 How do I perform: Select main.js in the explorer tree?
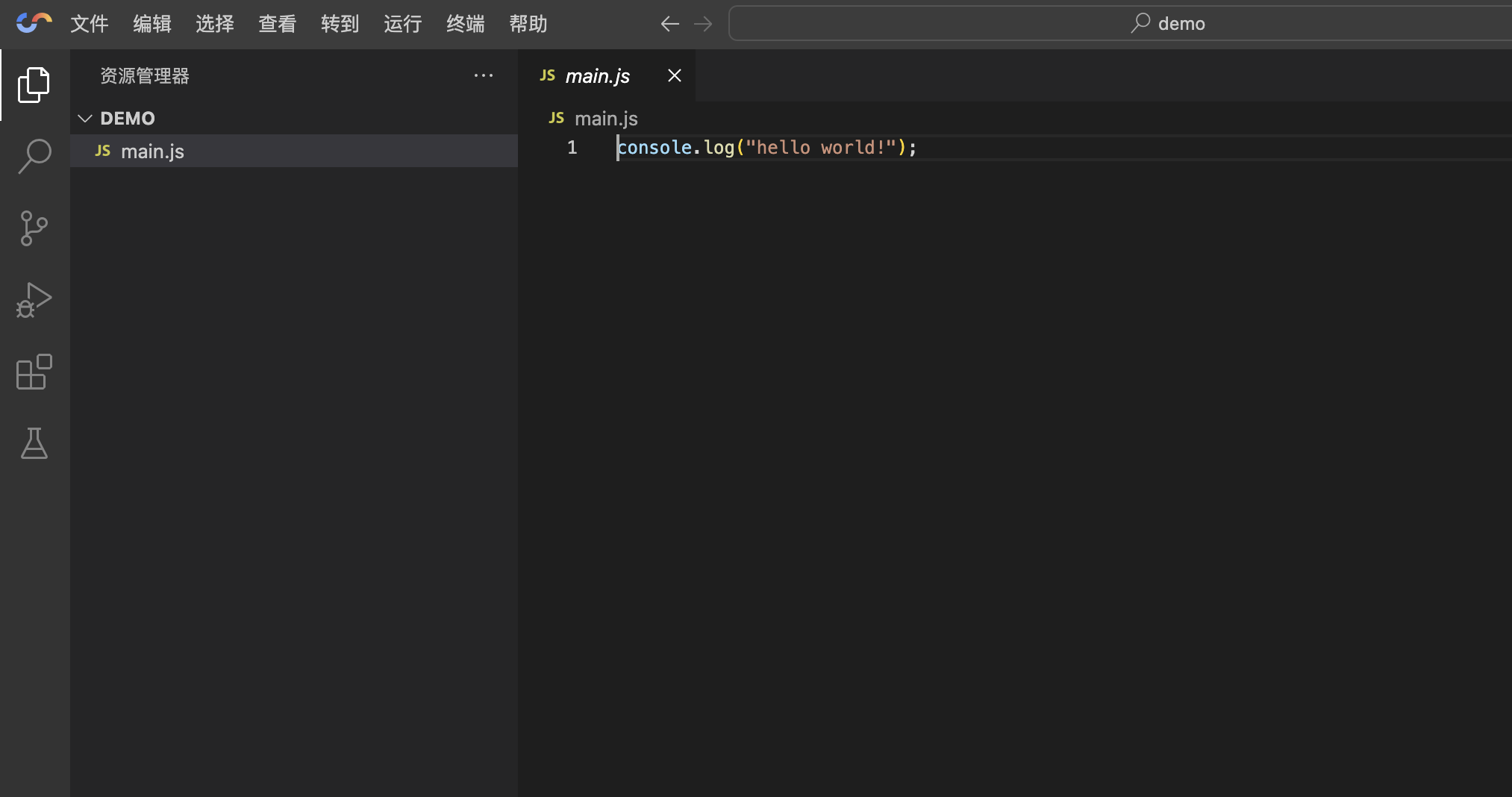(x=294, y=151)
